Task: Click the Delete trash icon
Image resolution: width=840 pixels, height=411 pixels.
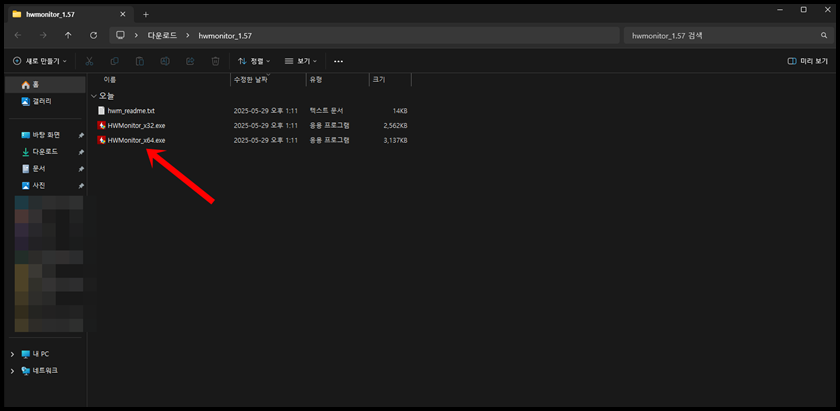Action: click(215, 61)
